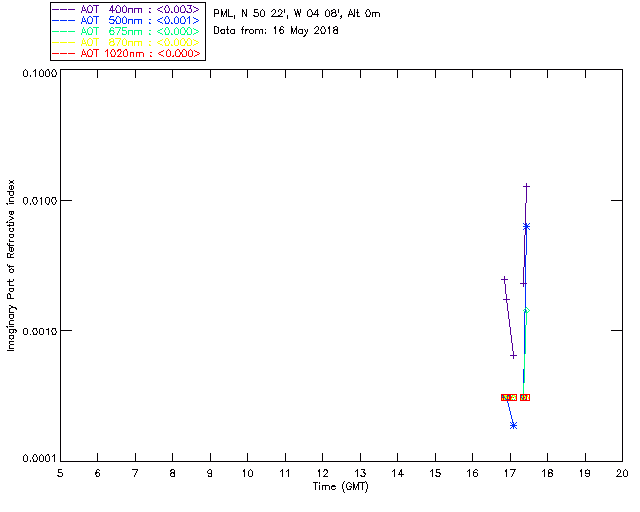640x512 pixels.
Task: Click the x-axis tick label 7
Action: click(x=135, y=473)
